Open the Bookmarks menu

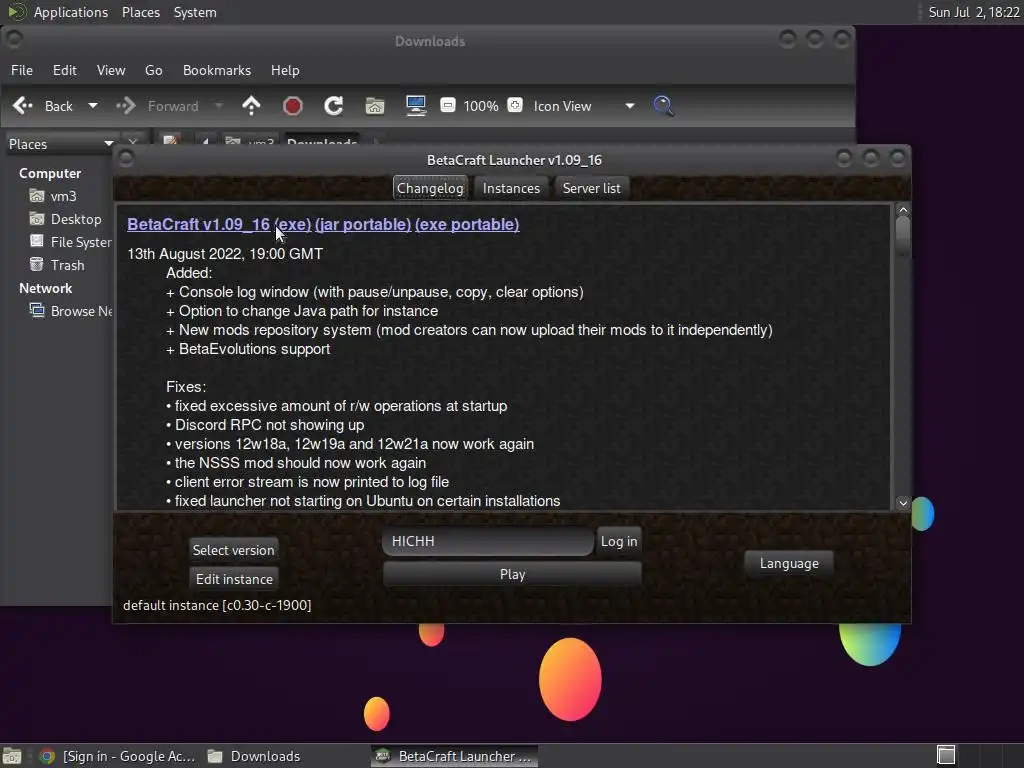[x=217, y=70]
